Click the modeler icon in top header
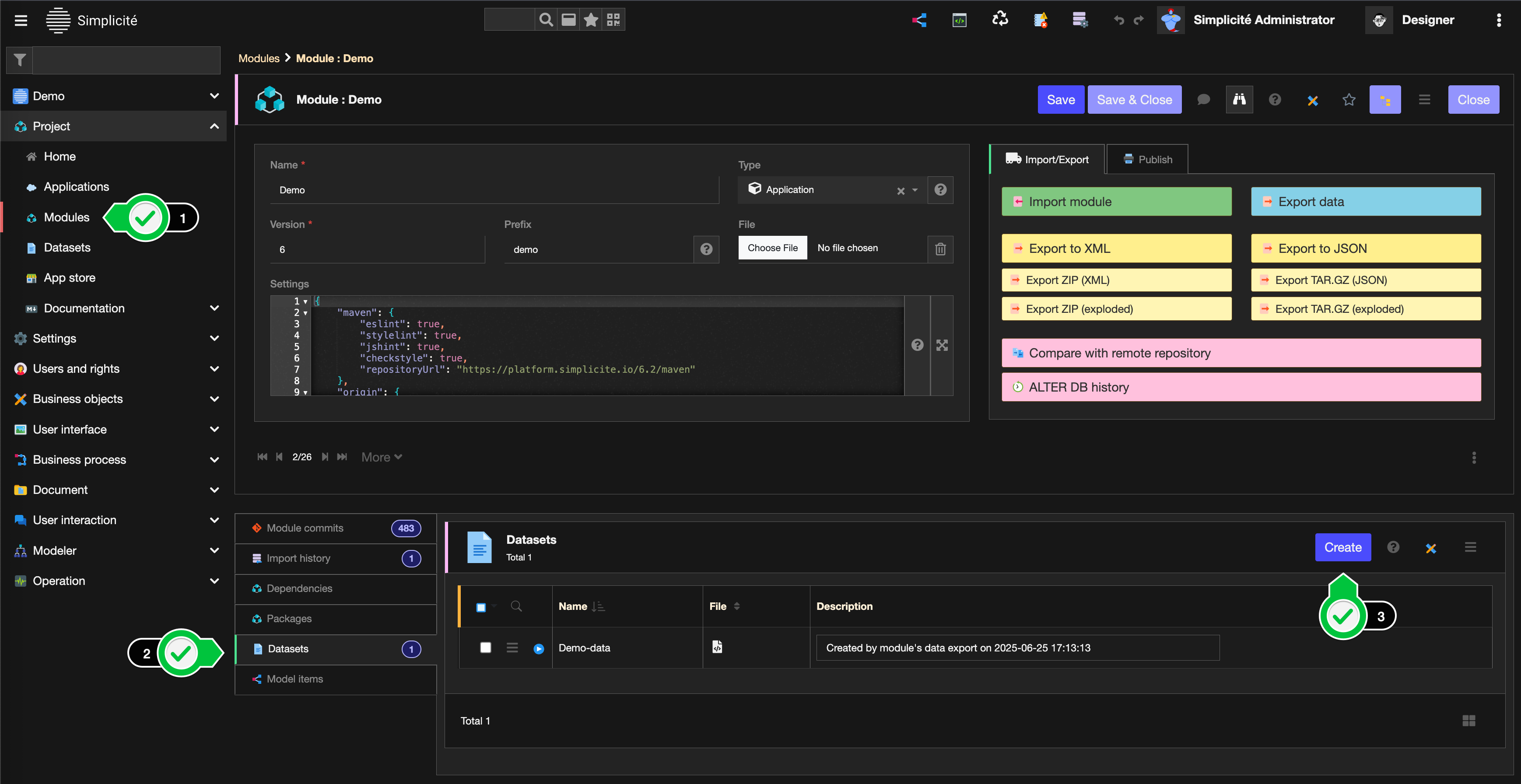This screenshot has height=784, width=1521. tap(919, 20)
